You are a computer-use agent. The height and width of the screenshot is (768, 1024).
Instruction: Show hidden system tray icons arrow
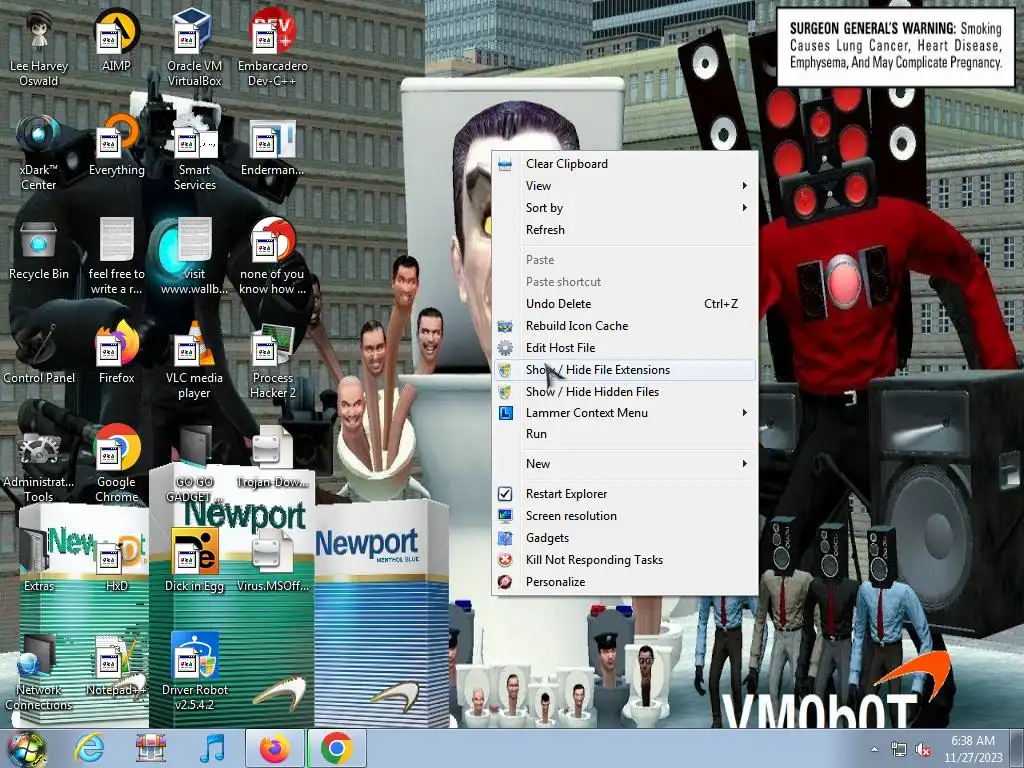874,749
